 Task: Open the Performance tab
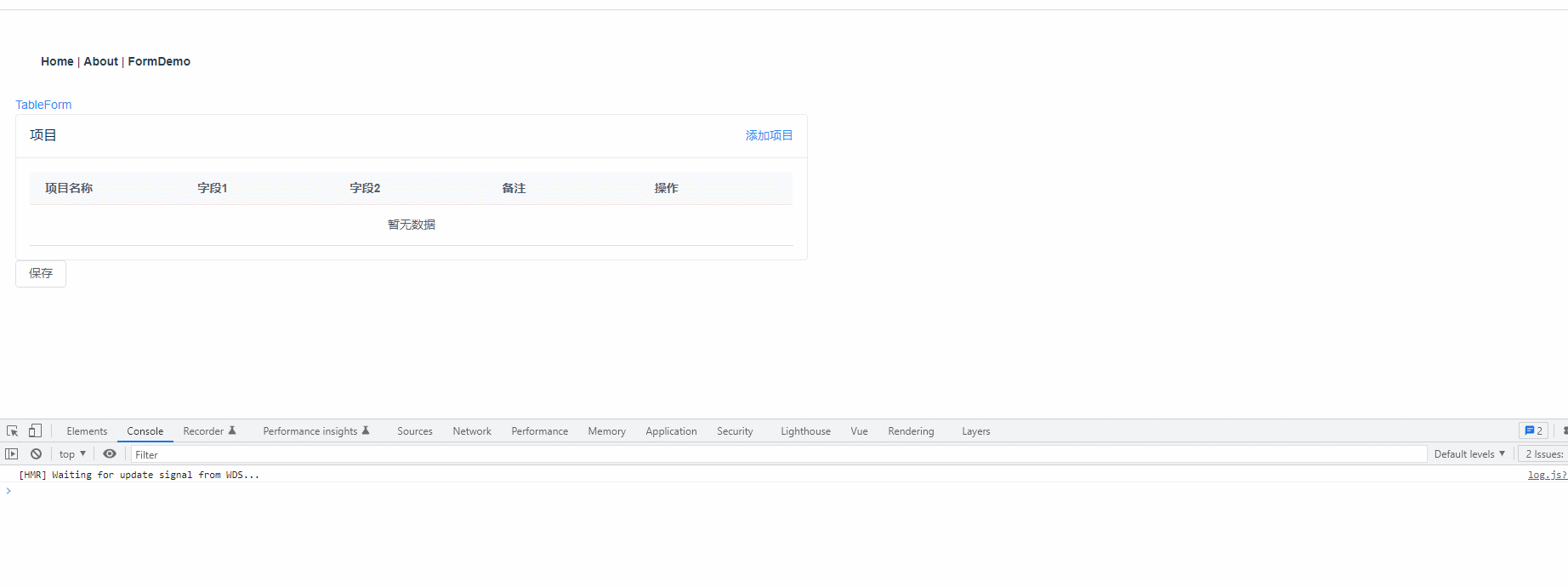539,431
